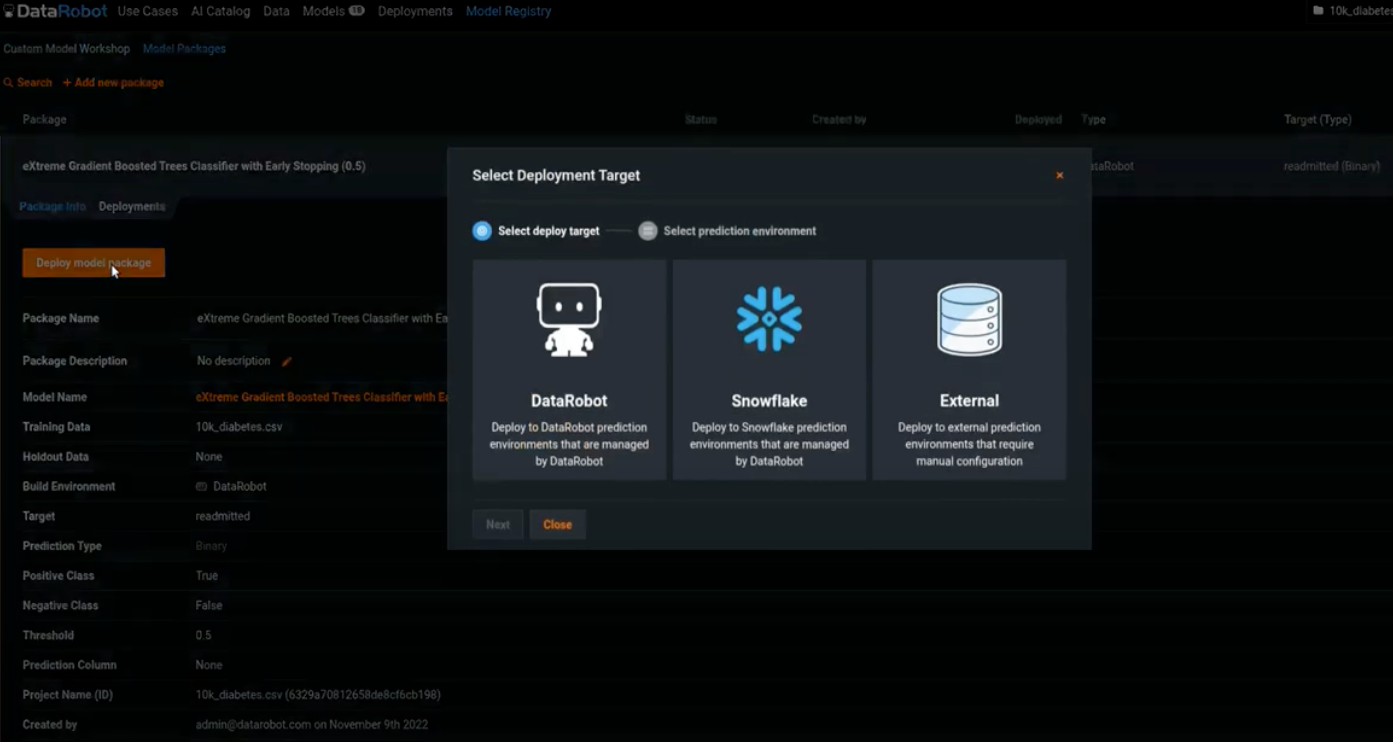Go to the Model Packages tab
This screenshot has width=1393, height=742.
(184, 47)
